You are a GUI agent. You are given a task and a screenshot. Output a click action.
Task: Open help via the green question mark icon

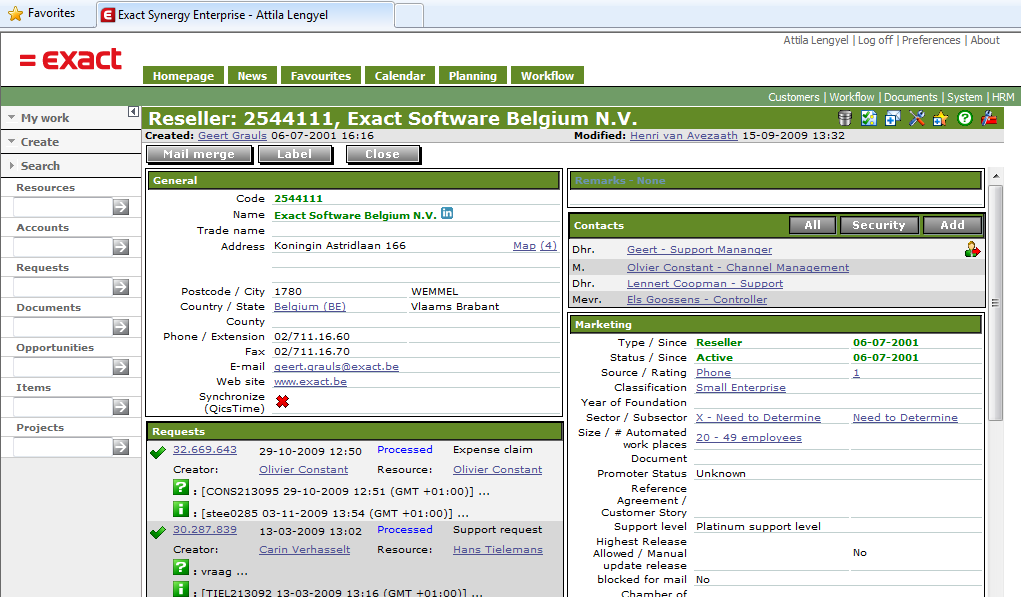pyautogui.click(x=965, y=118)
